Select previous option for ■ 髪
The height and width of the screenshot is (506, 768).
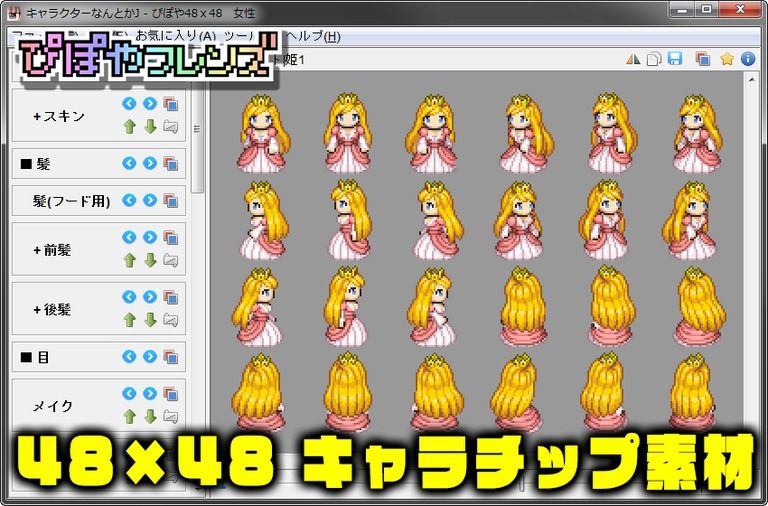(x=129, y=163)
